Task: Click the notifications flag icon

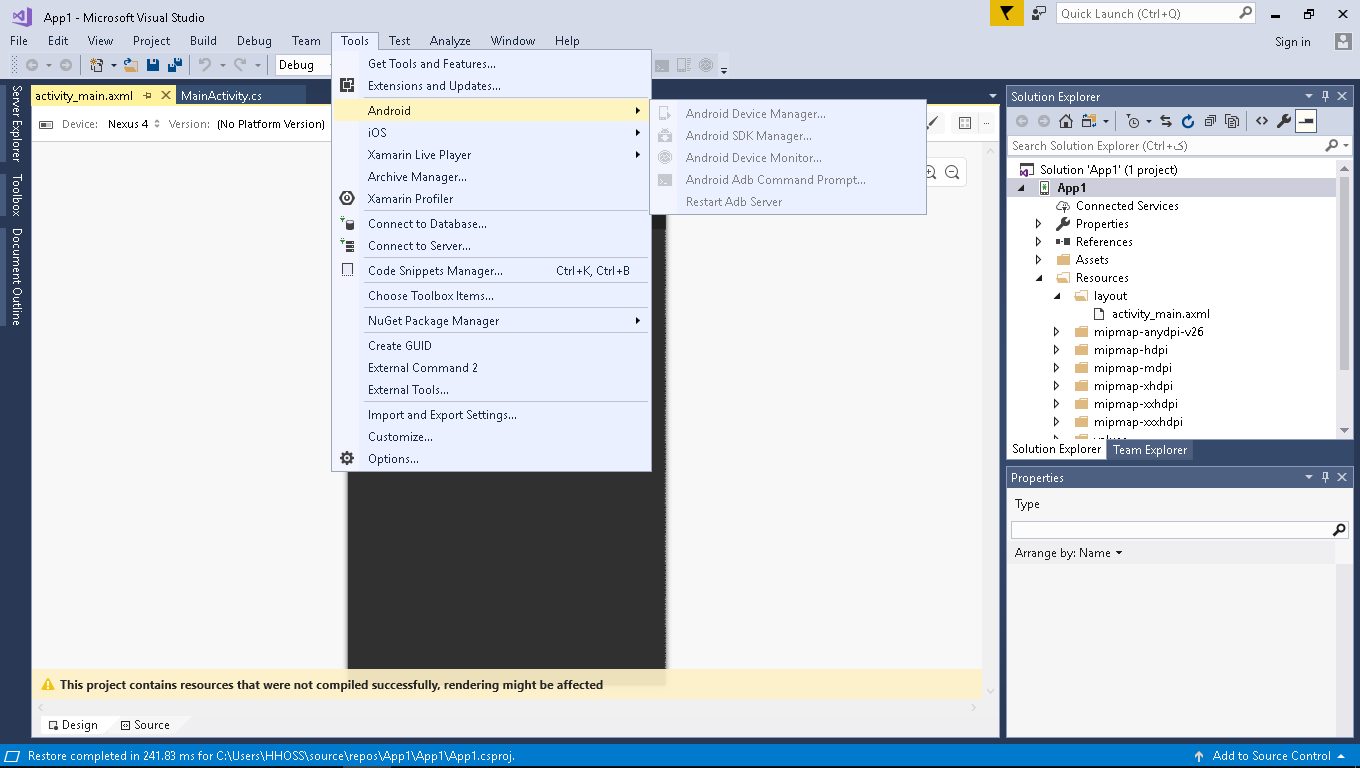Action: click(x=1007, y=13)
